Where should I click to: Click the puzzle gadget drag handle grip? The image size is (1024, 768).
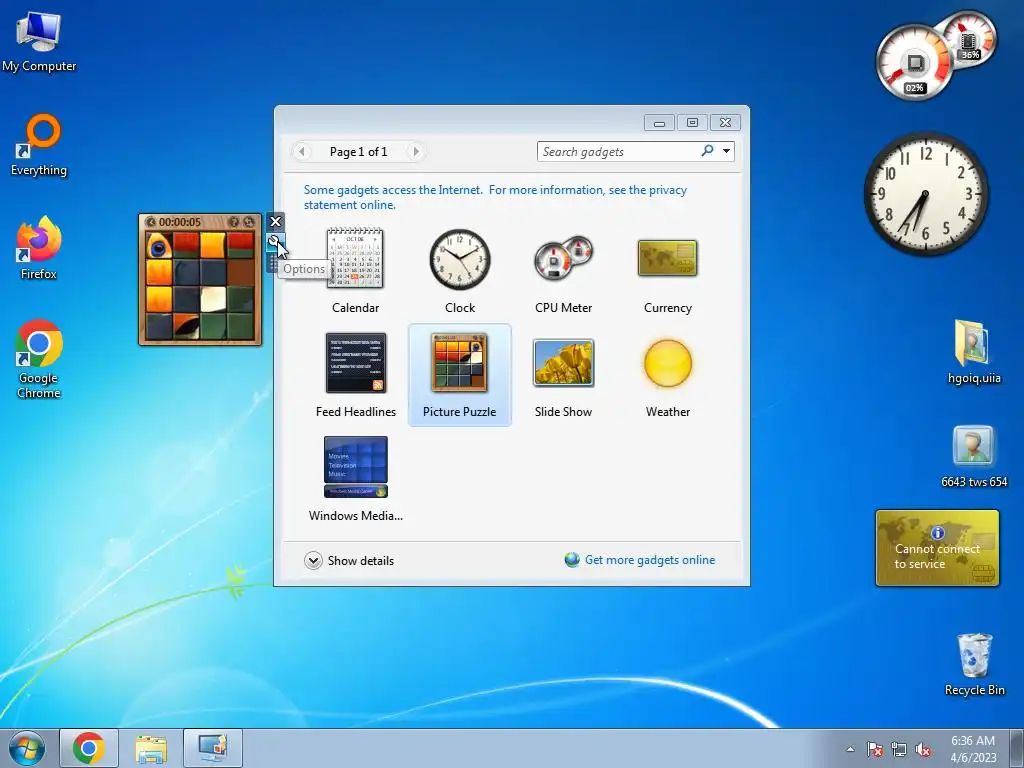272,263
